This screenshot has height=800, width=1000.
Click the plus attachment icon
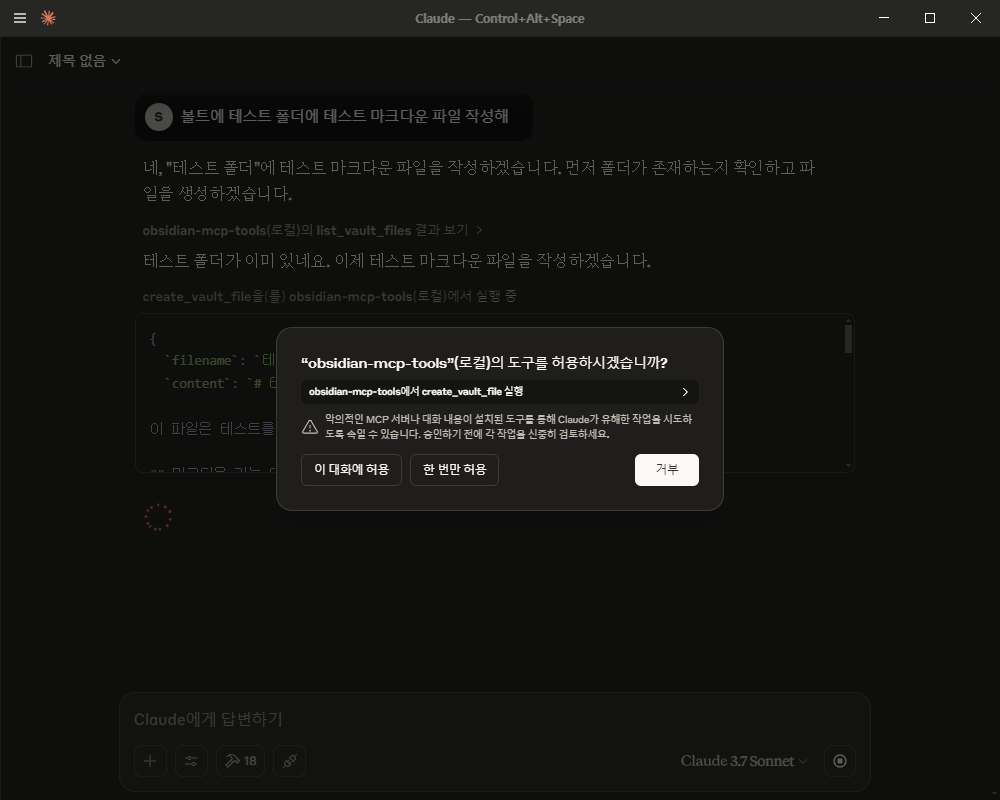pos(151,761)
